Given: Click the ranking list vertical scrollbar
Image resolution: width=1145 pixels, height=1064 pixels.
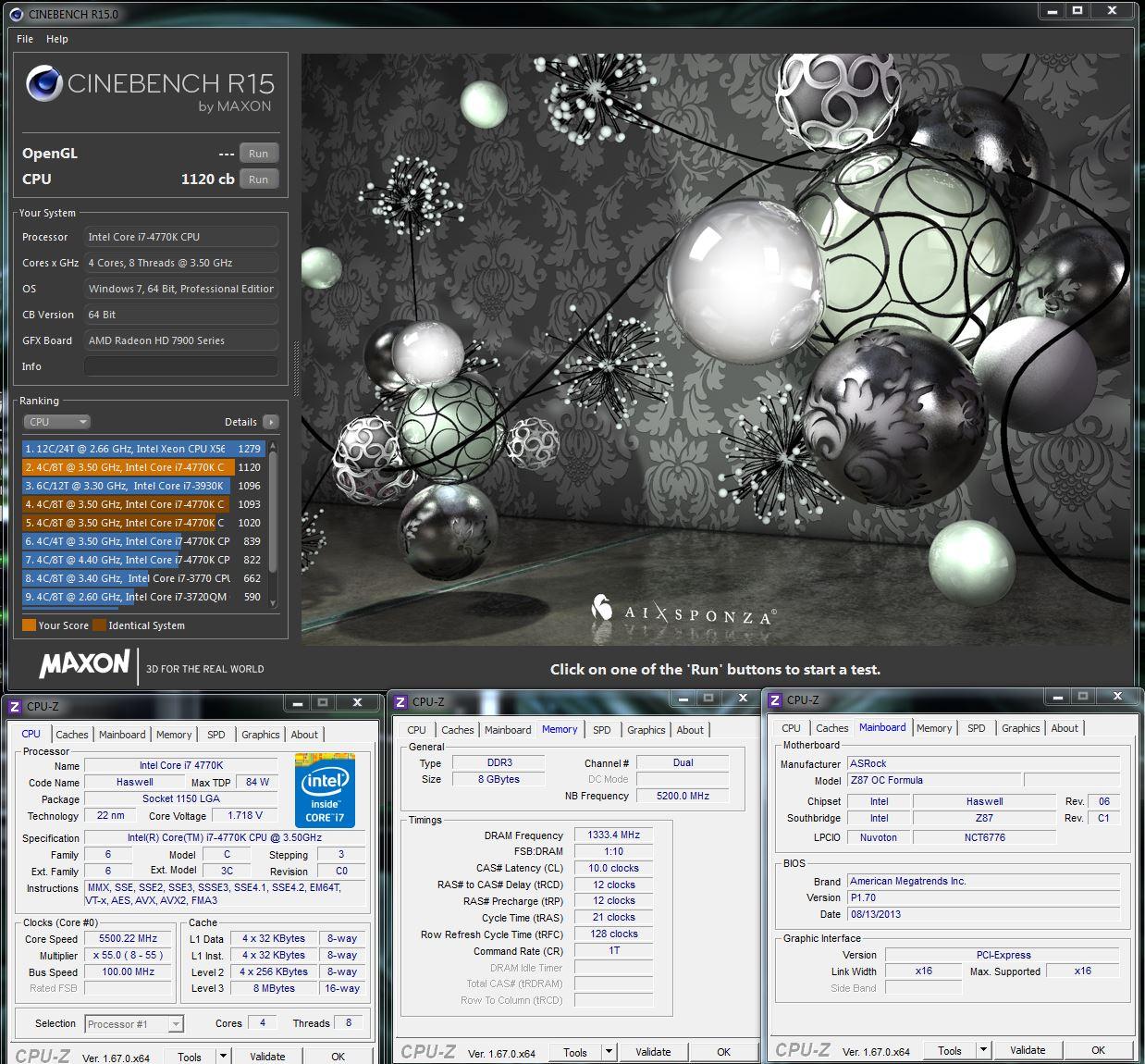Looking at the screenshot, I should click(273, 524).
